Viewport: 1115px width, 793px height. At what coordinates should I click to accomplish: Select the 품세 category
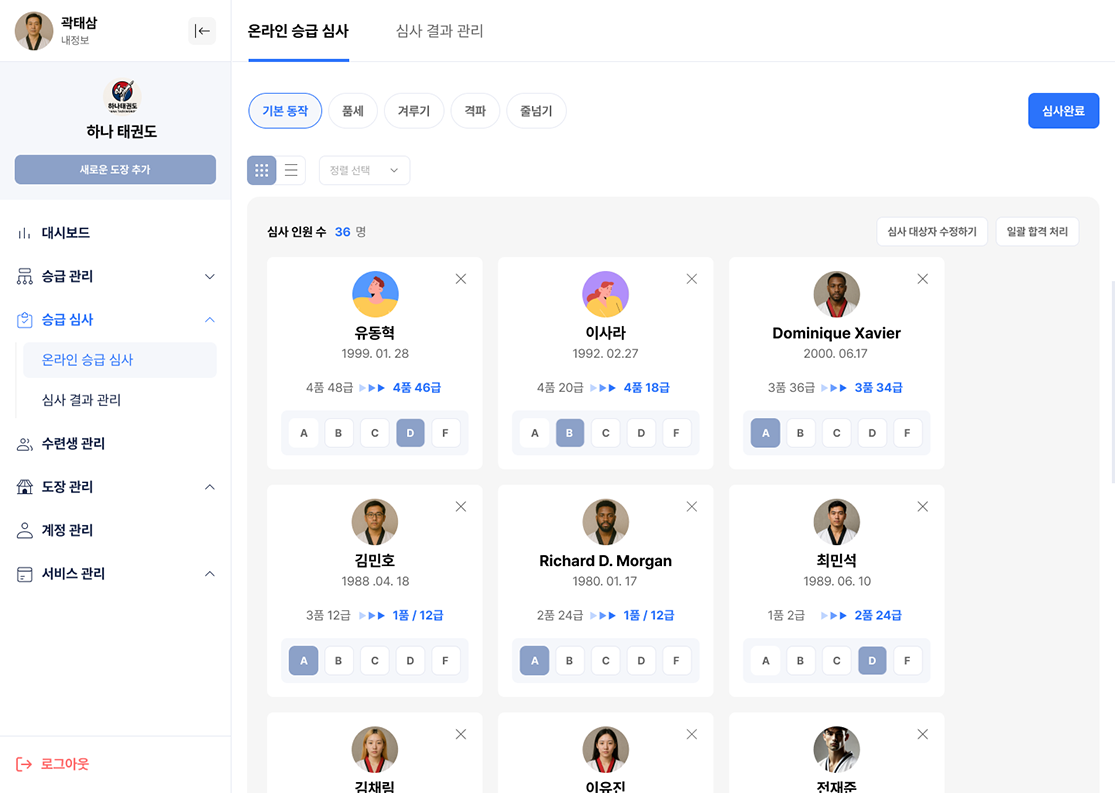click(x=353, y=111)
